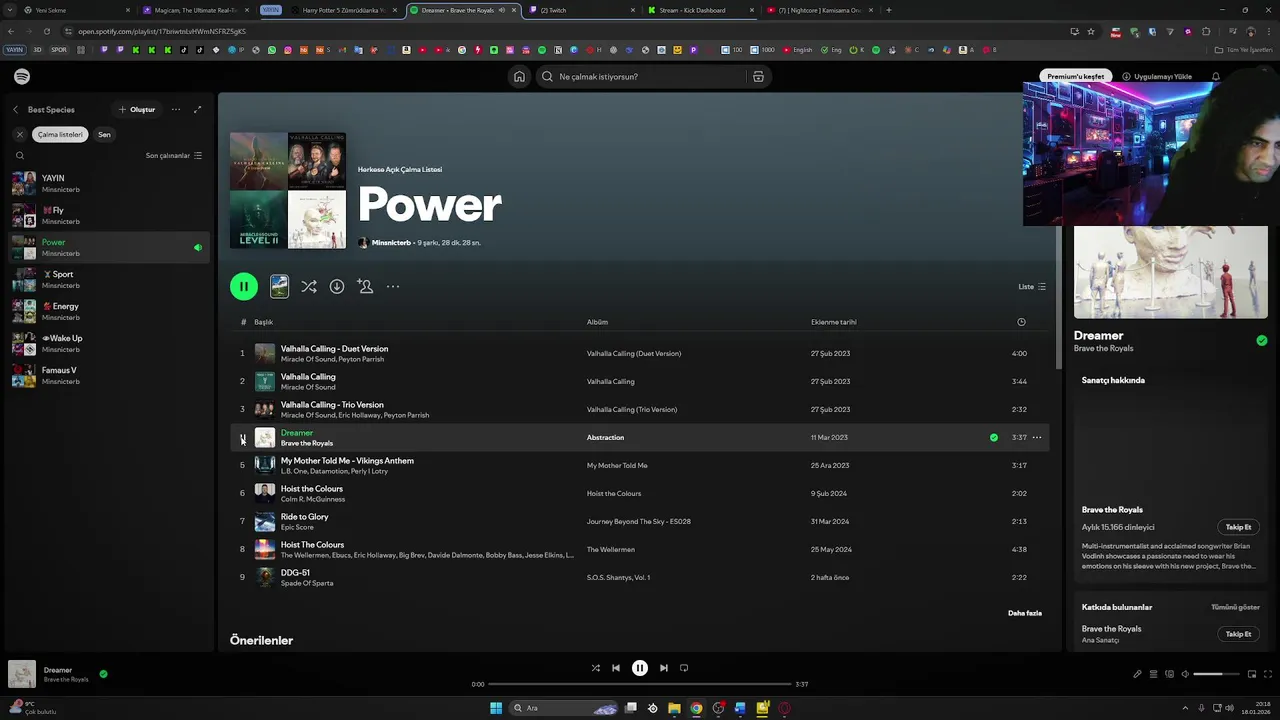Toggle shuffle in bottom player controls
Screen dimensions: 1280x720
pyautogui.click(x=596, y=668)
